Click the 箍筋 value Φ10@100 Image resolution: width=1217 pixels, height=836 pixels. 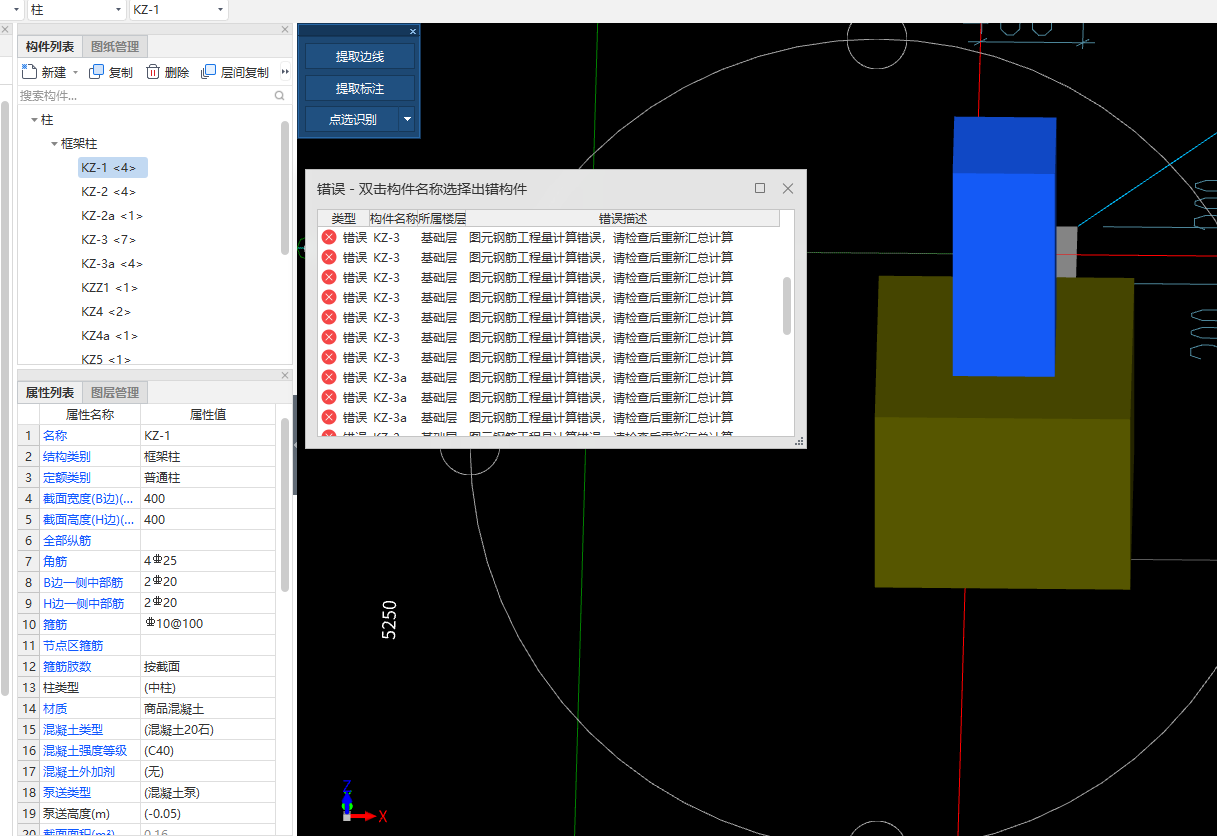(208, 624)
